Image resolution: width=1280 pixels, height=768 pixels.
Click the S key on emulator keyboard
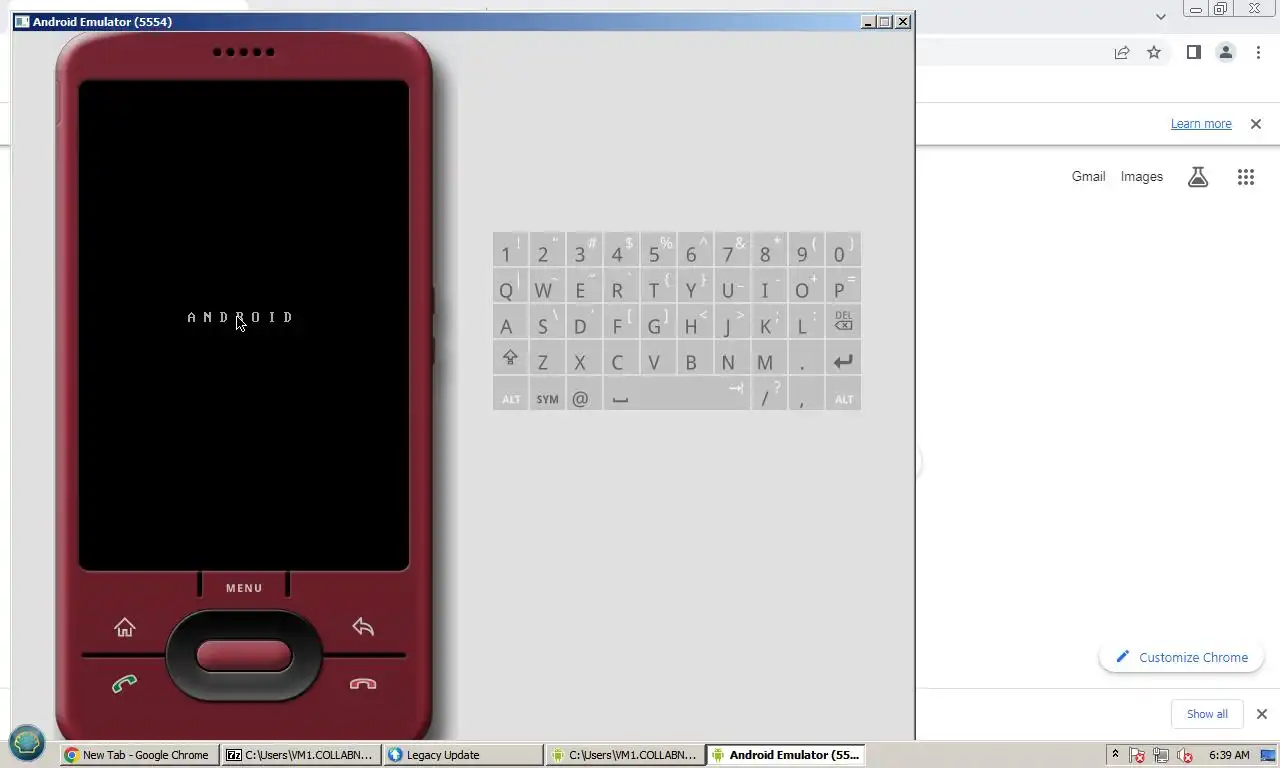click(547, 323)
